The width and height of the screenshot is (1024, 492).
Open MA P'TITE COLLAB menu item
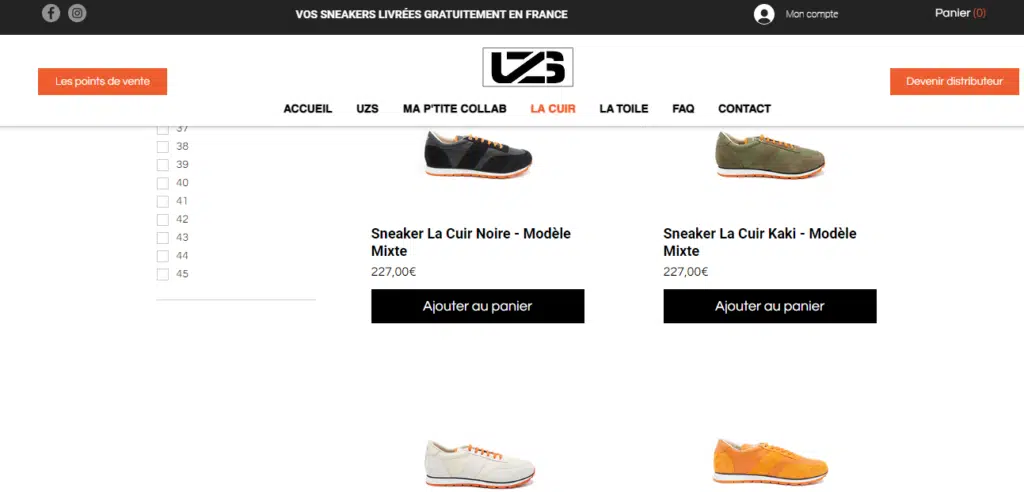pos(455,108)
